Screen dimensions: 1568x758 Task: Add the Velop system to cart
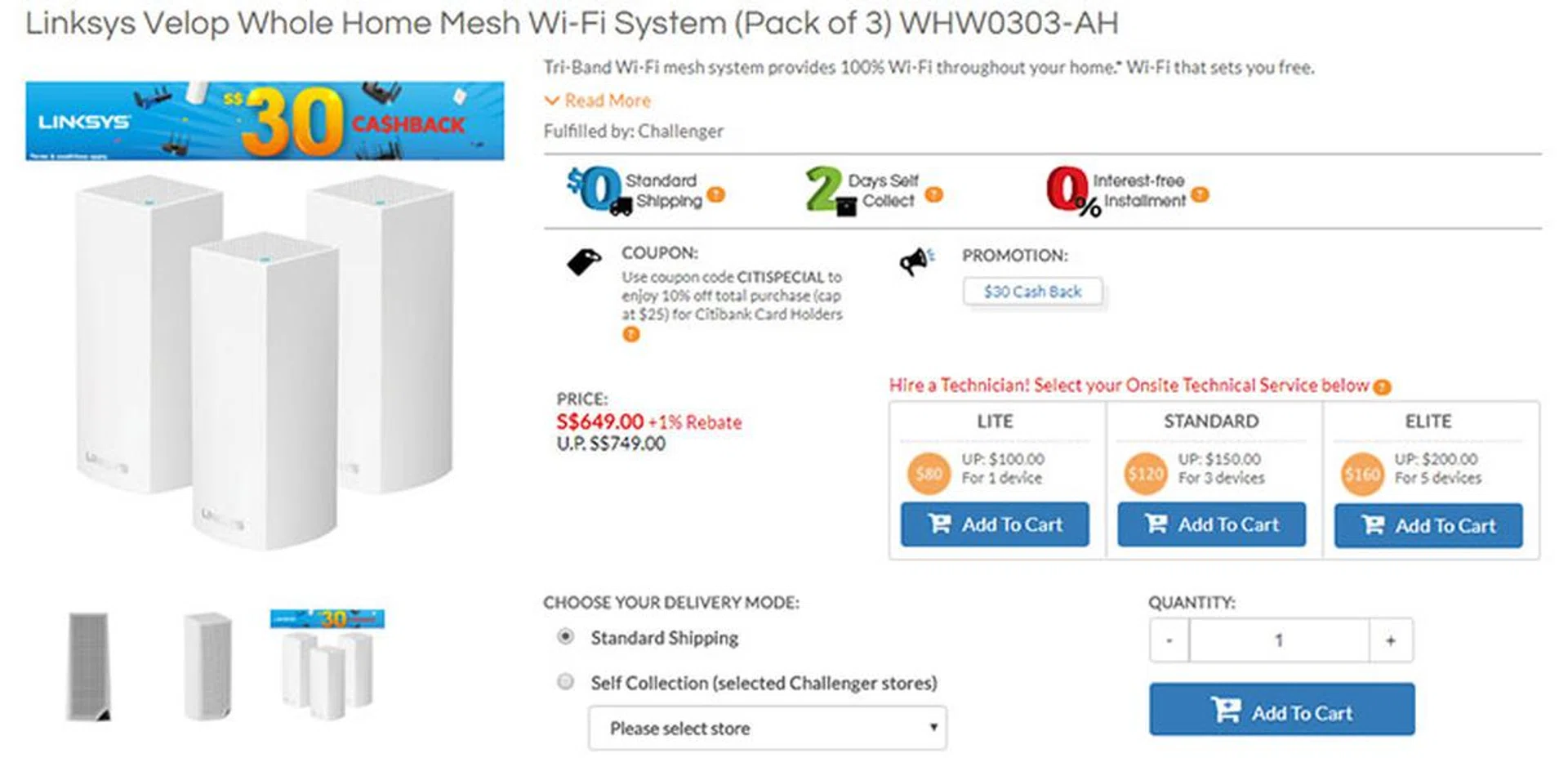point(1281,710)
